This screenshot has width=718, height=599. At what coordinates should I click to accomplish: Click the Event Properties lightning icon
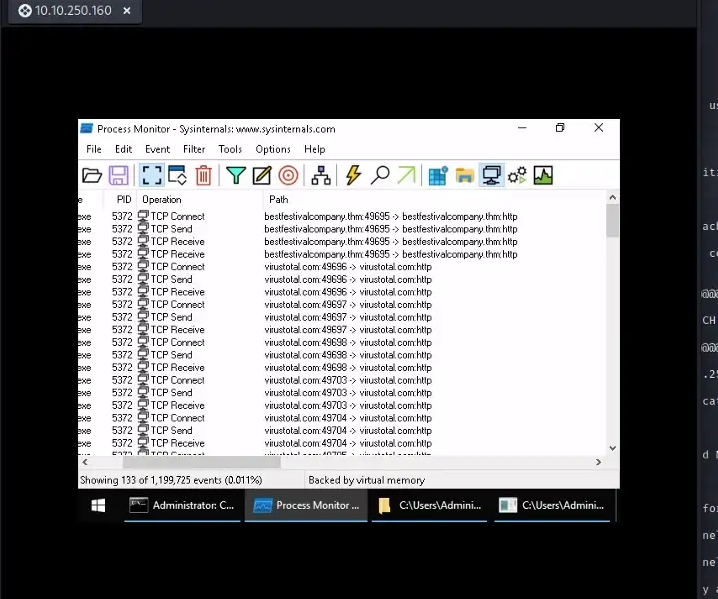coord(354,175)
